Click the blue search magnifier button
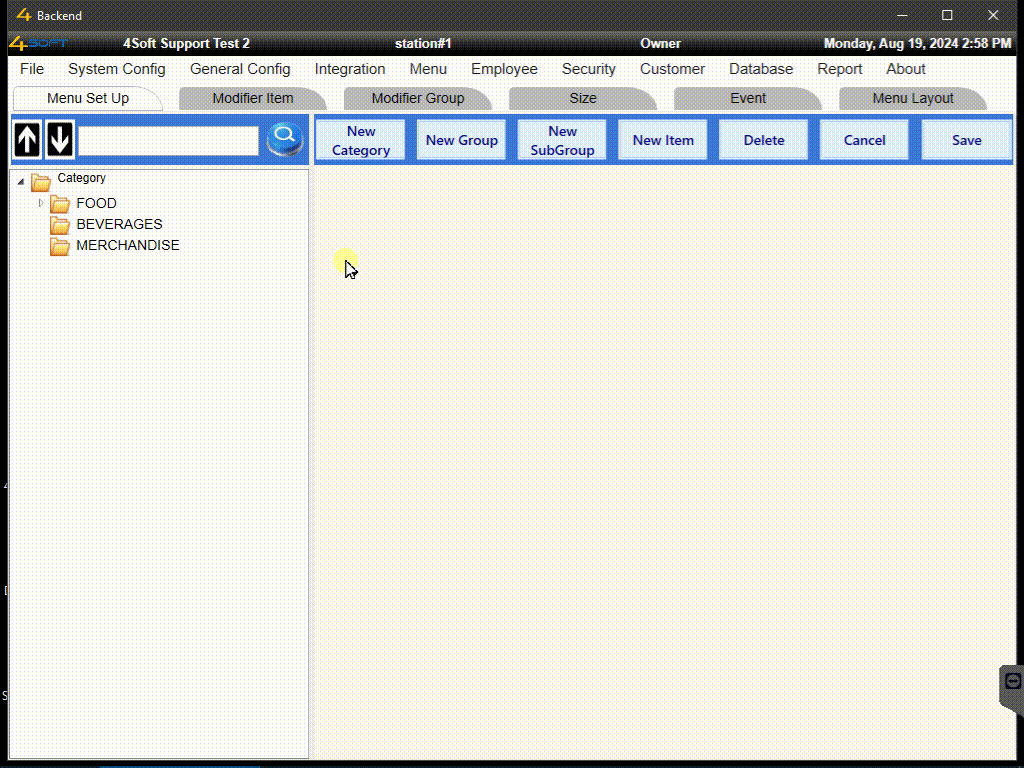The image size is (1024, 768). 284,139
